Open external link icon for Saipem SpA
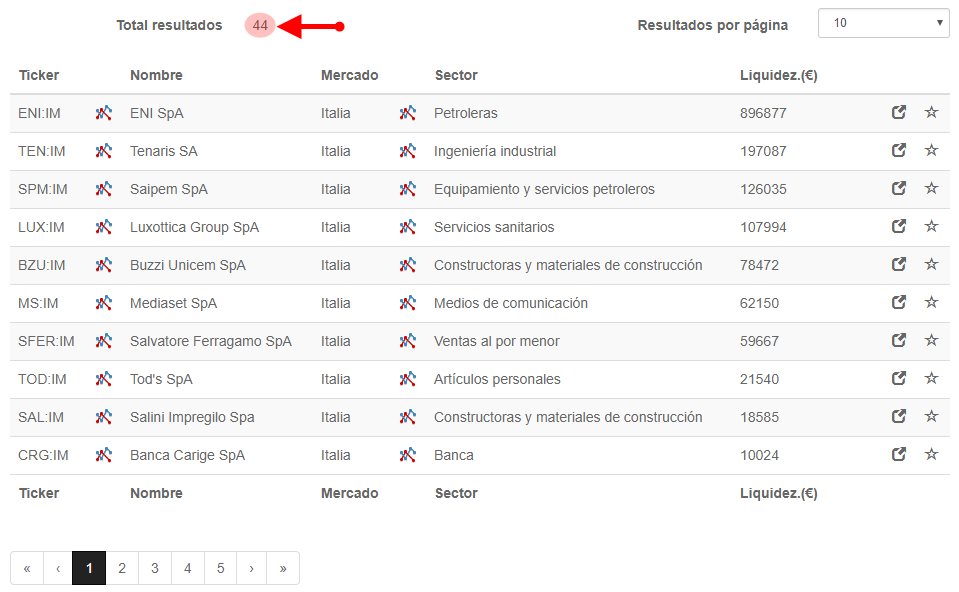959x592 pixels. click(898, 188)
